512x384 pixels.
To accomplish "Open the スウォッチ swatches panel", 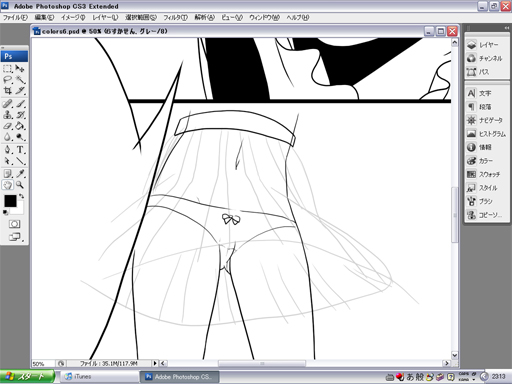I will (x=487, y=174).
